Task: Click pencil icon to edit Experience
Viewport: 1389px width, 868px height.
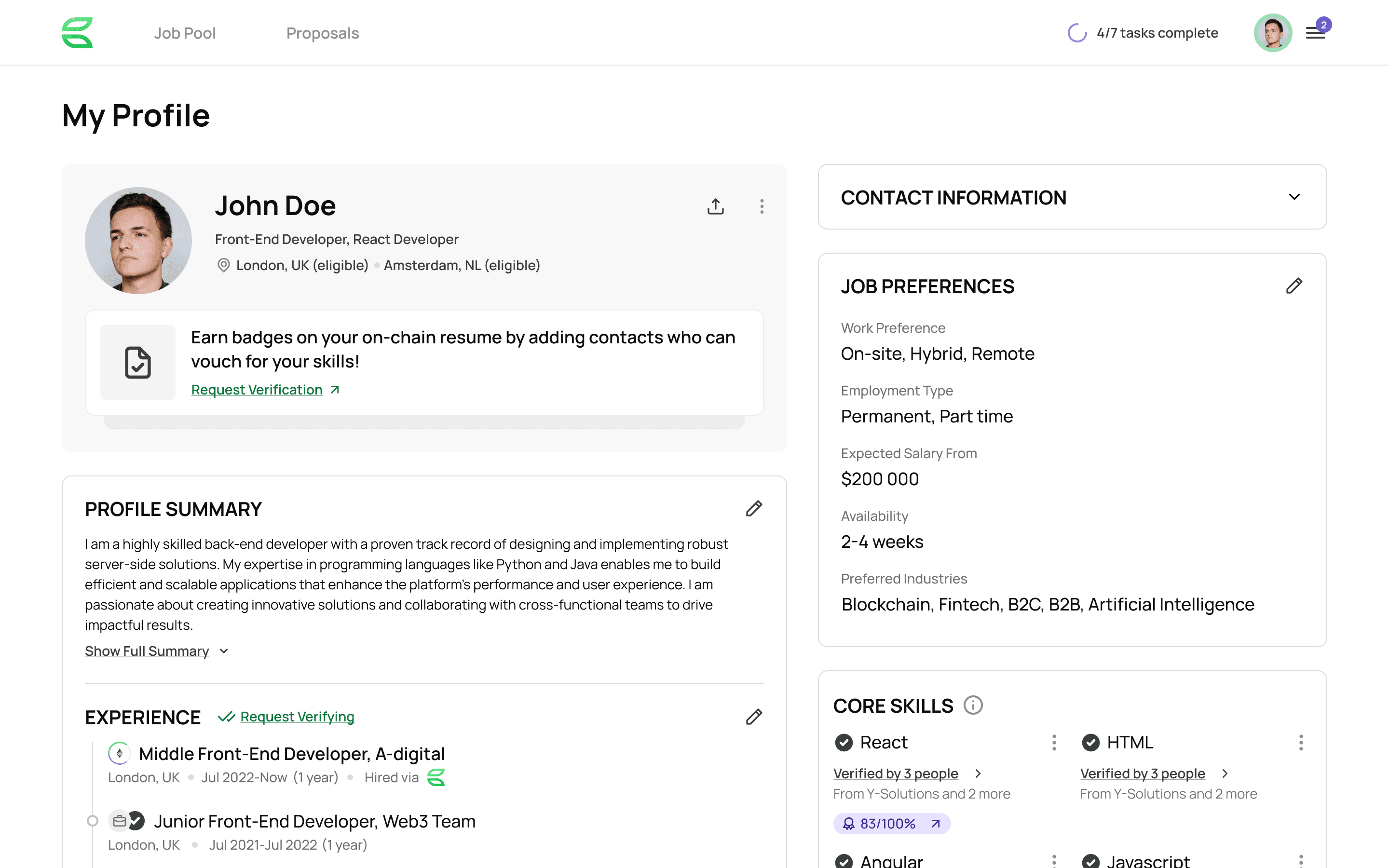Action: tap(754, 717)
